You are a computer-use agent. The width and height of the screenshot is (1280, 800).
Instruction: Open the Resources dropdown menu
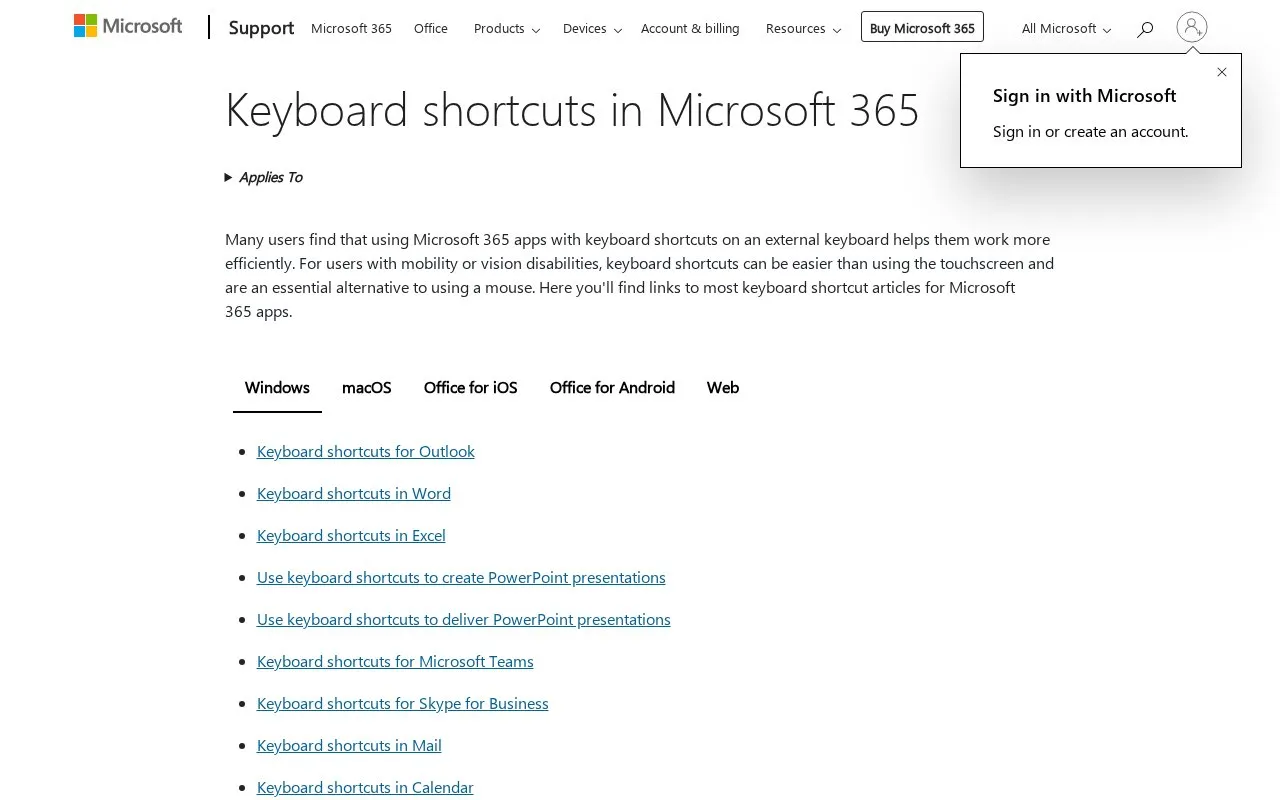pos(802,29)
